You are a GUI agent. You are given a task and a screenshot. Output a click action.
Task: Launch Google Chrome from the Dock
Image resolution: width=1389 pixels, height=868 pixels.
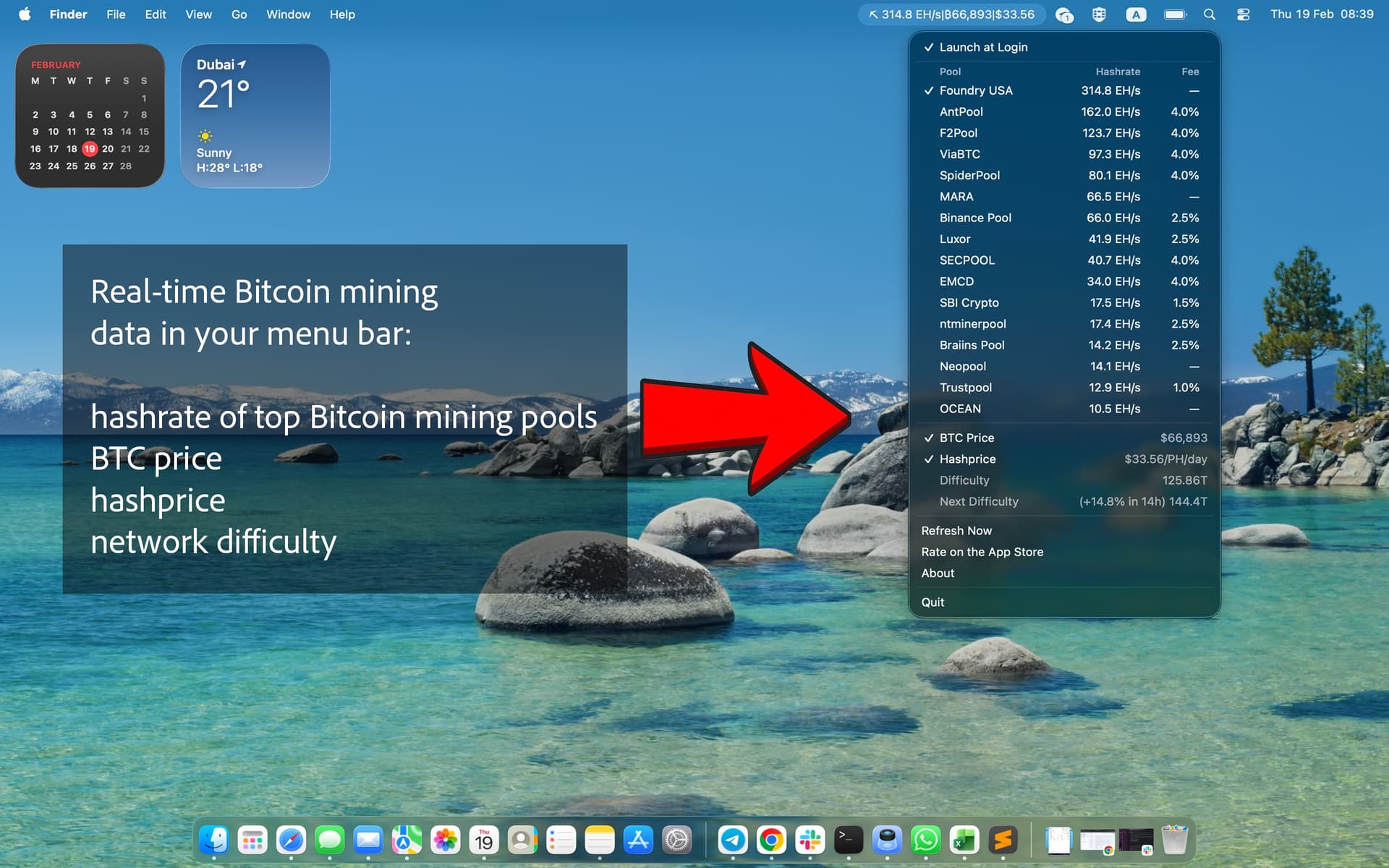coord(770,840)
